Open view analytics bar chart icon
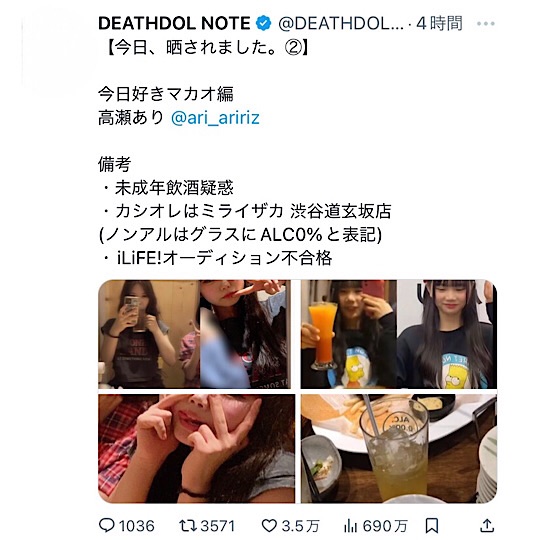Image resolution: width=540 pixels, height=540 pixels. pos(350,526)
